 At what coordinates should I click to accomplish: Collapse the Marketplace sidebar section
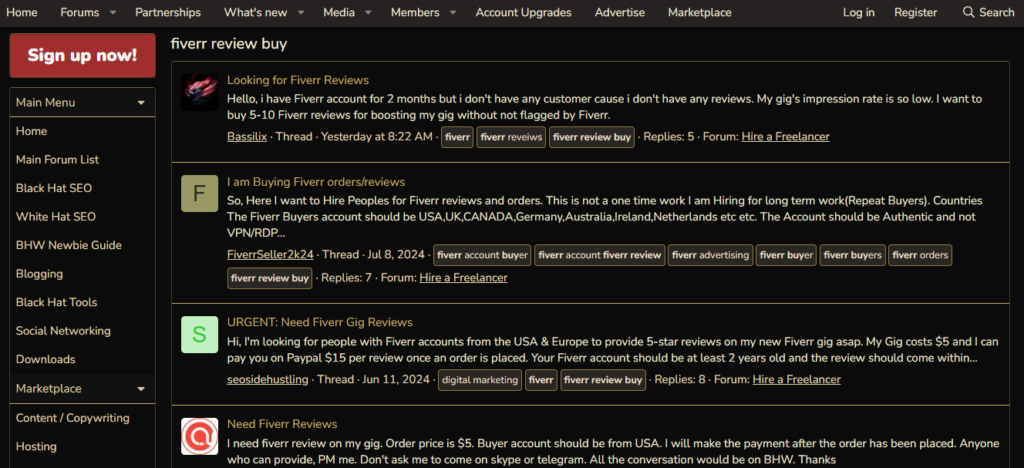[141, 389]
